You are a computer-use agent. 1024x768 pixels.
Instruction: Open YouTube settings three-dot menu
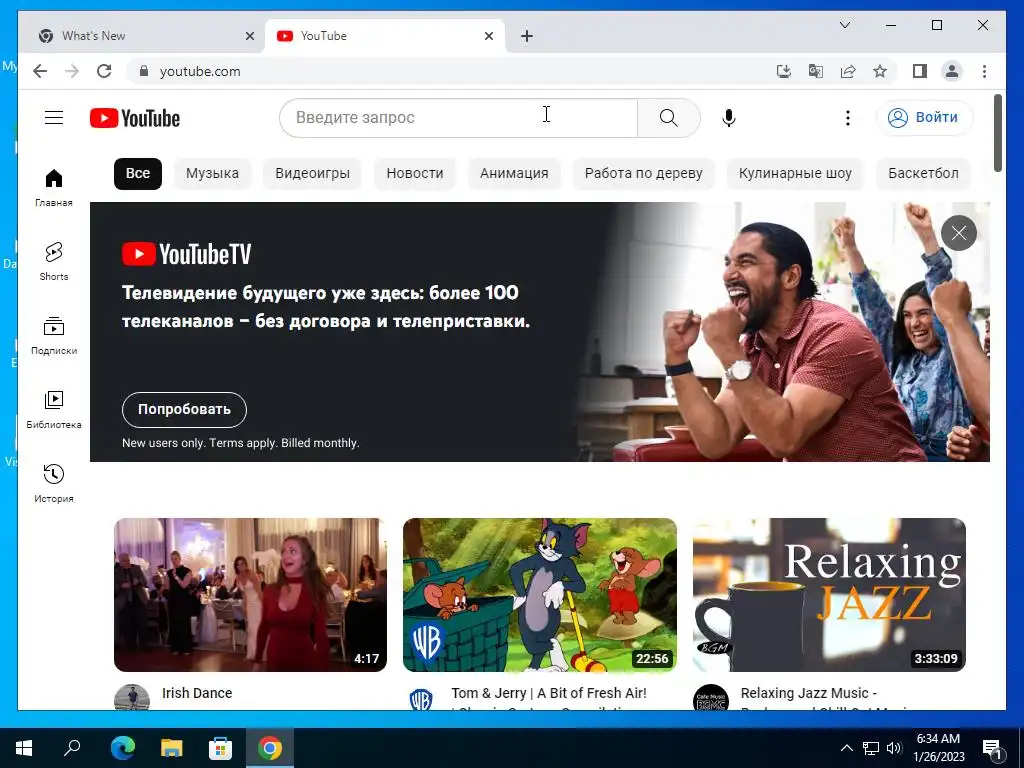[x=848, y=118]
